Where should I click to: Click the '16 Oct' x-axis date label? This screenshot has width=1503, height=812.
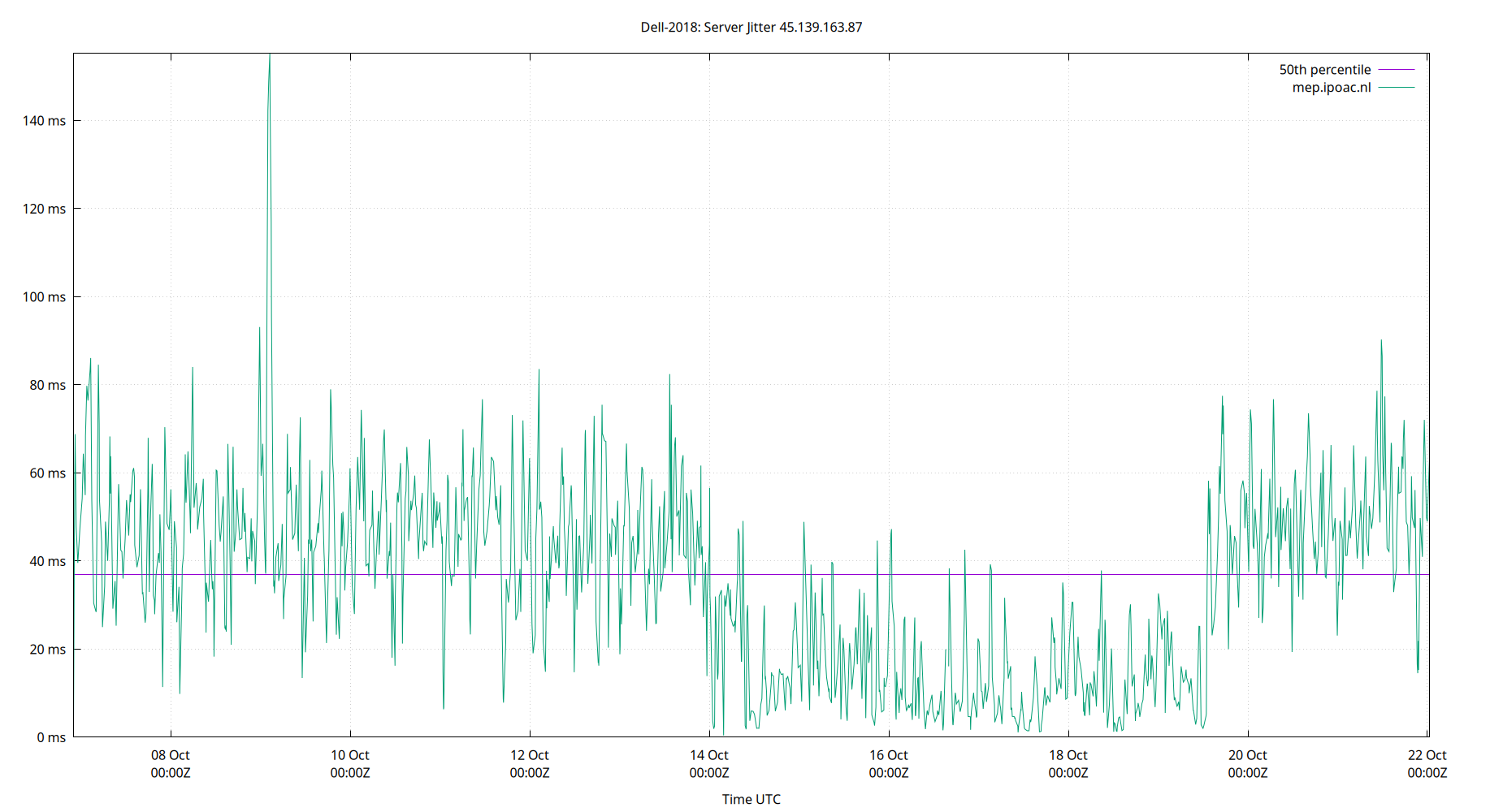coord(889,755)
